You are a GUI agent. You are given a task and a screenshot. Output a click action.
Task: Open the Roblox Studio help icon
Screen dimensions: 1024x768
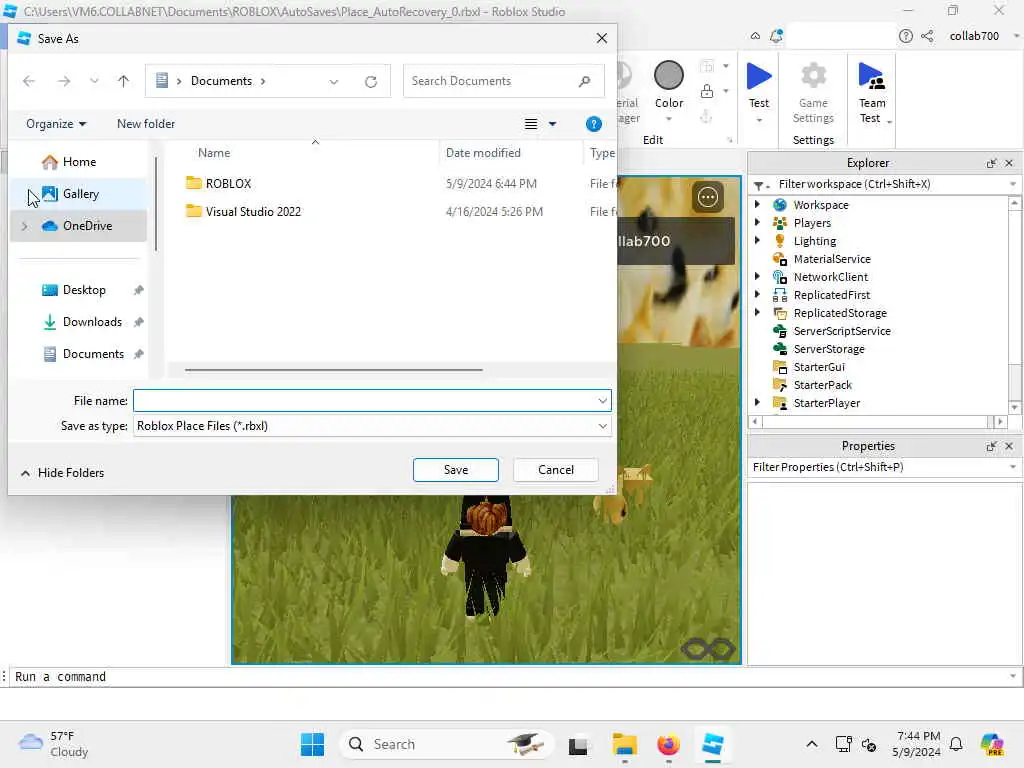905,36
